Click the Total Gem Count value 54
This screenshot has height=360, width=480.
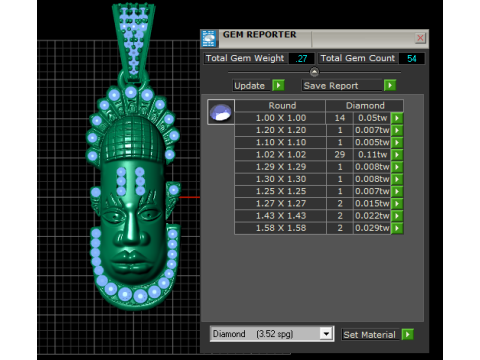point(411,58)
